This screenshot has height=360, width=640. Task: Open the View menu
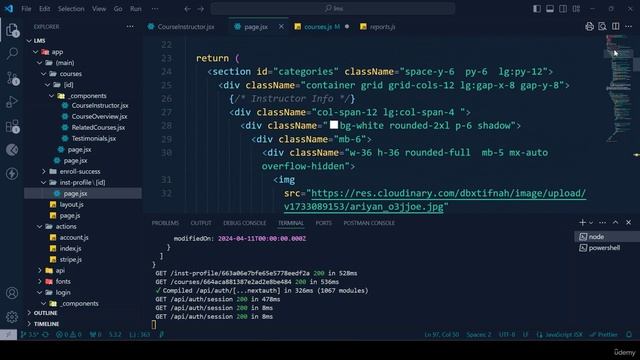(x=99, y=9)
